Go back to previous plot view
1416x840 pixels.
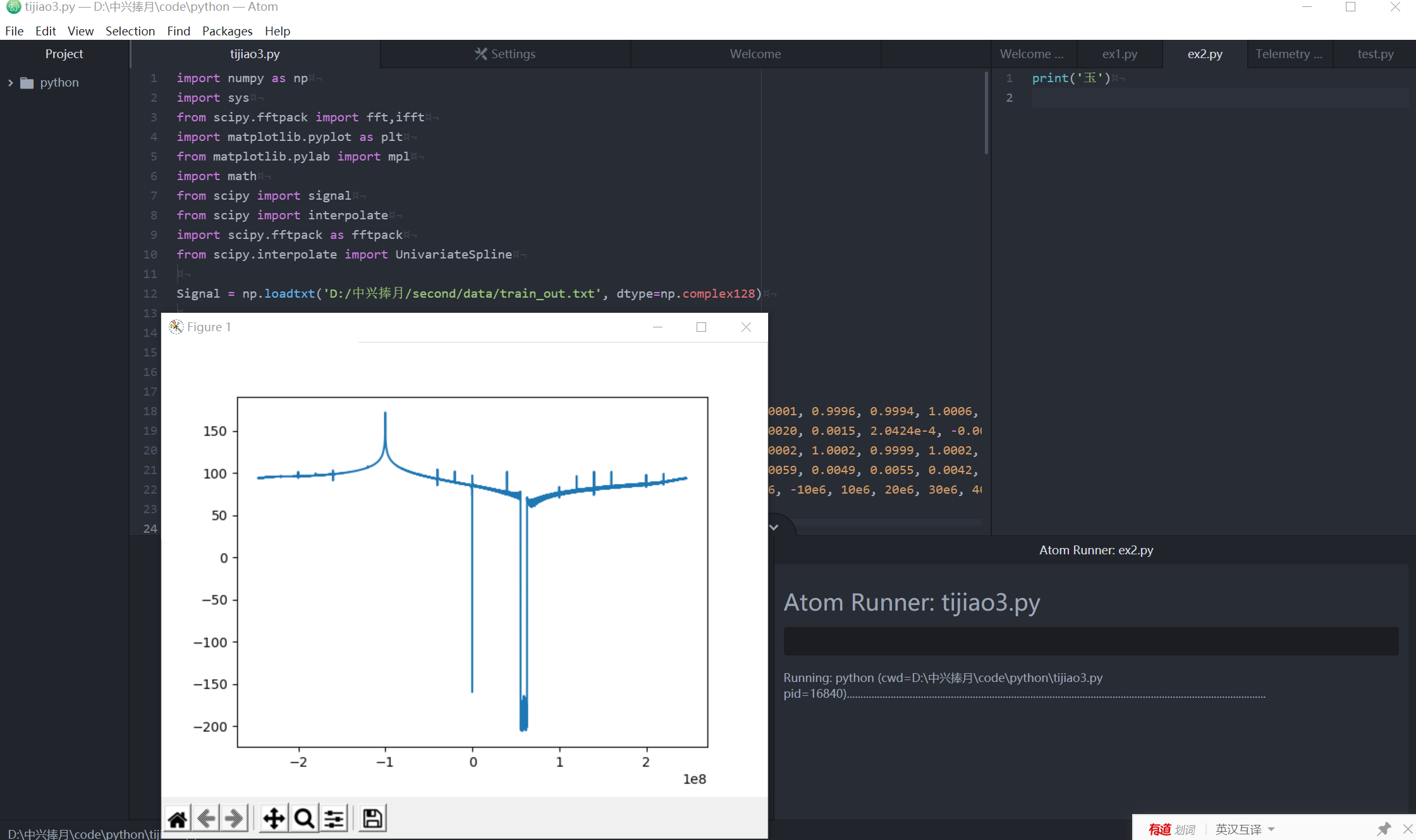(206, 819)
